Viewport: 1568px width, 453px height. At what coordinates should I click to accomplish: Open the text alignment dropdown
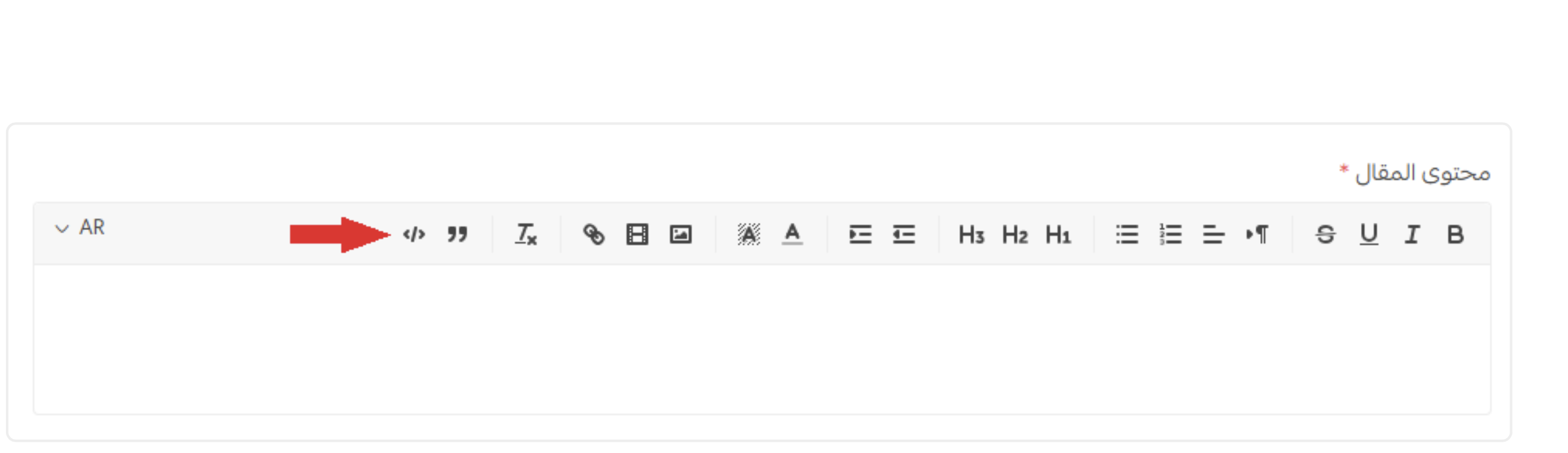[1214, 234]
